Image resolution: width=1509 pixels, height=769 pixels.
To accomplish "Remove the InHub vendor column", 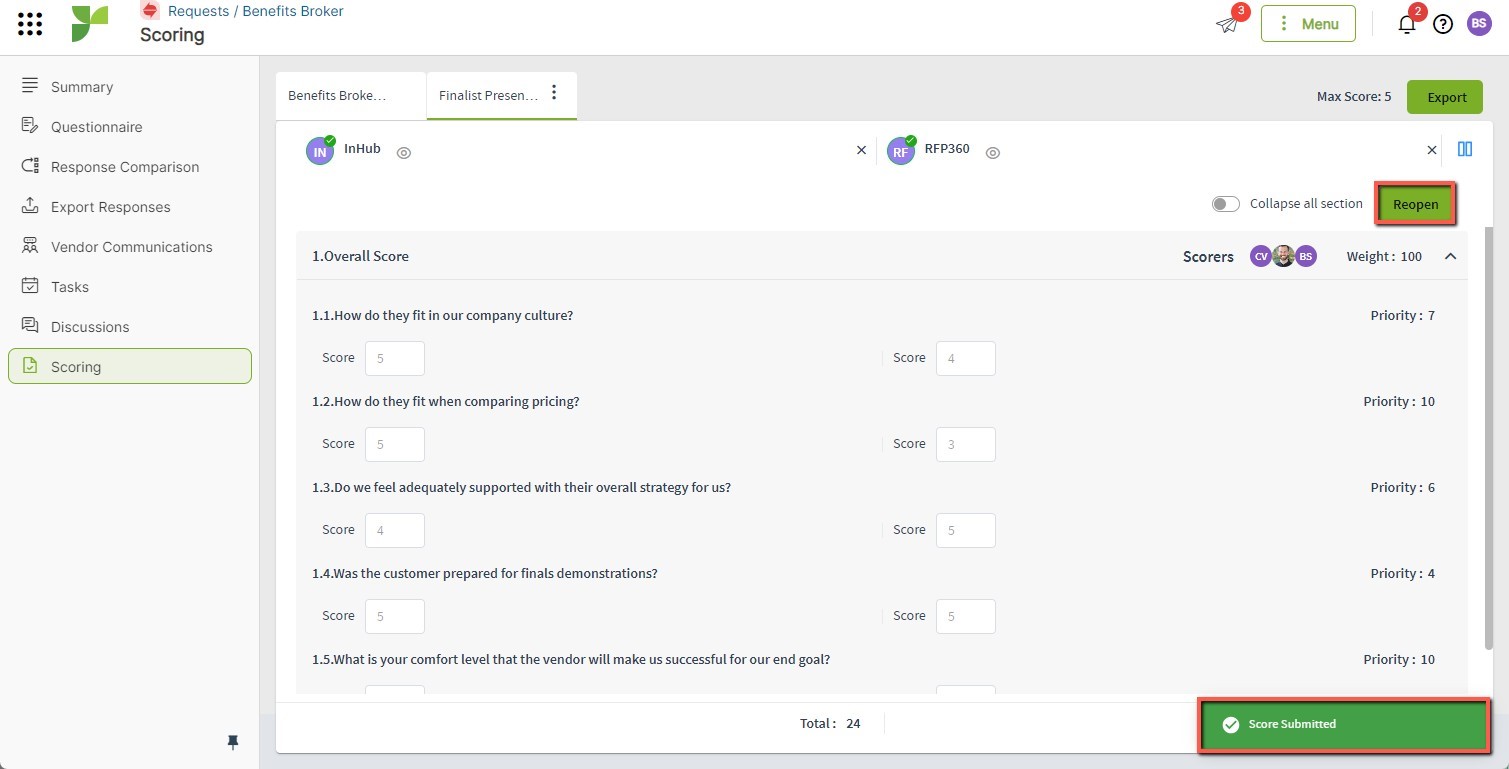I will (x=861, y=150).
